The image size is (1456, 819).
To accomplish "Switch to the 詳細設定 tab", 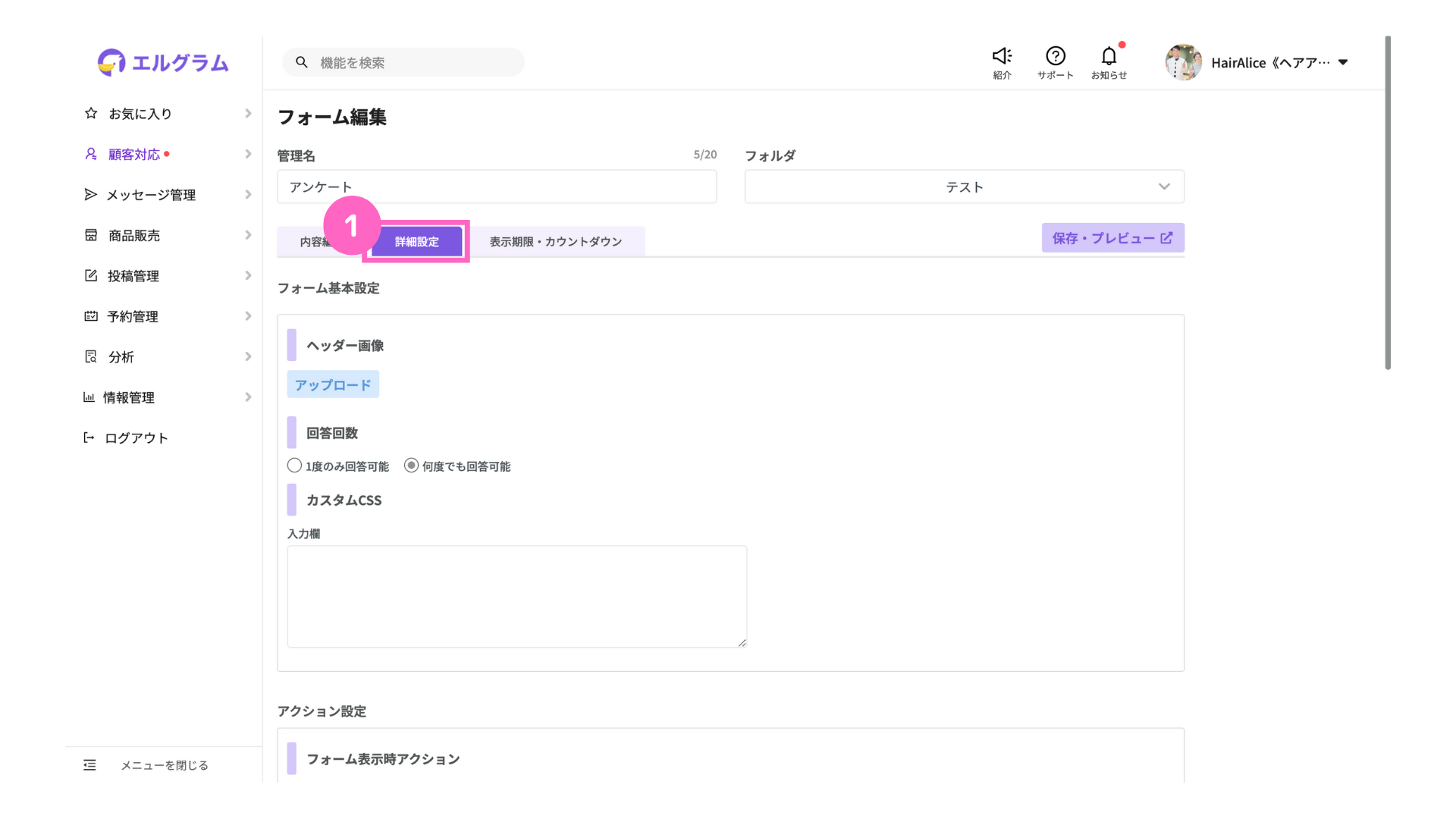I will click(416, 242).
